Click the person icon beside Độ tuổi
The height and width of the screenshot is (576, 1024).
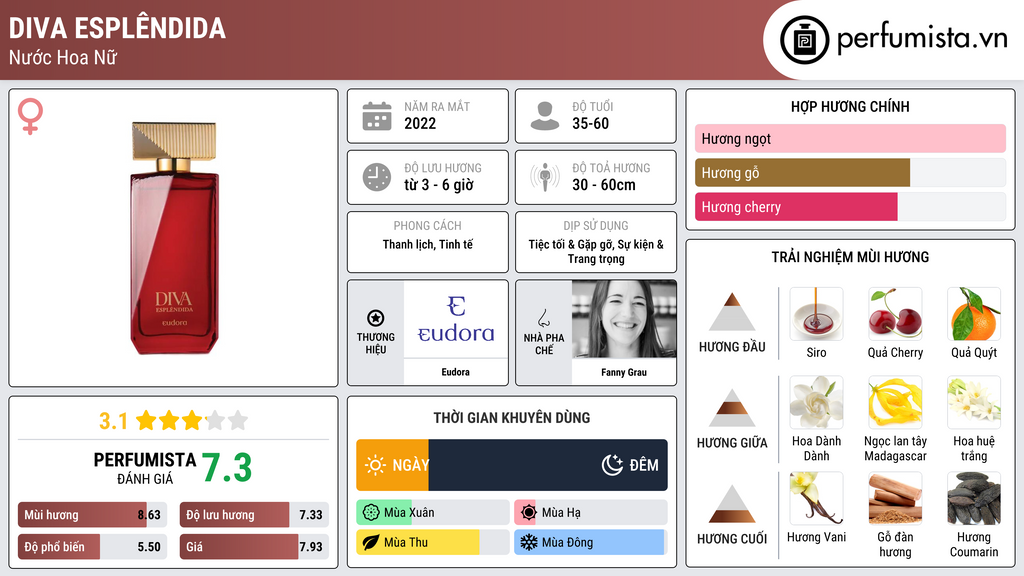click(x=545, y=116)
